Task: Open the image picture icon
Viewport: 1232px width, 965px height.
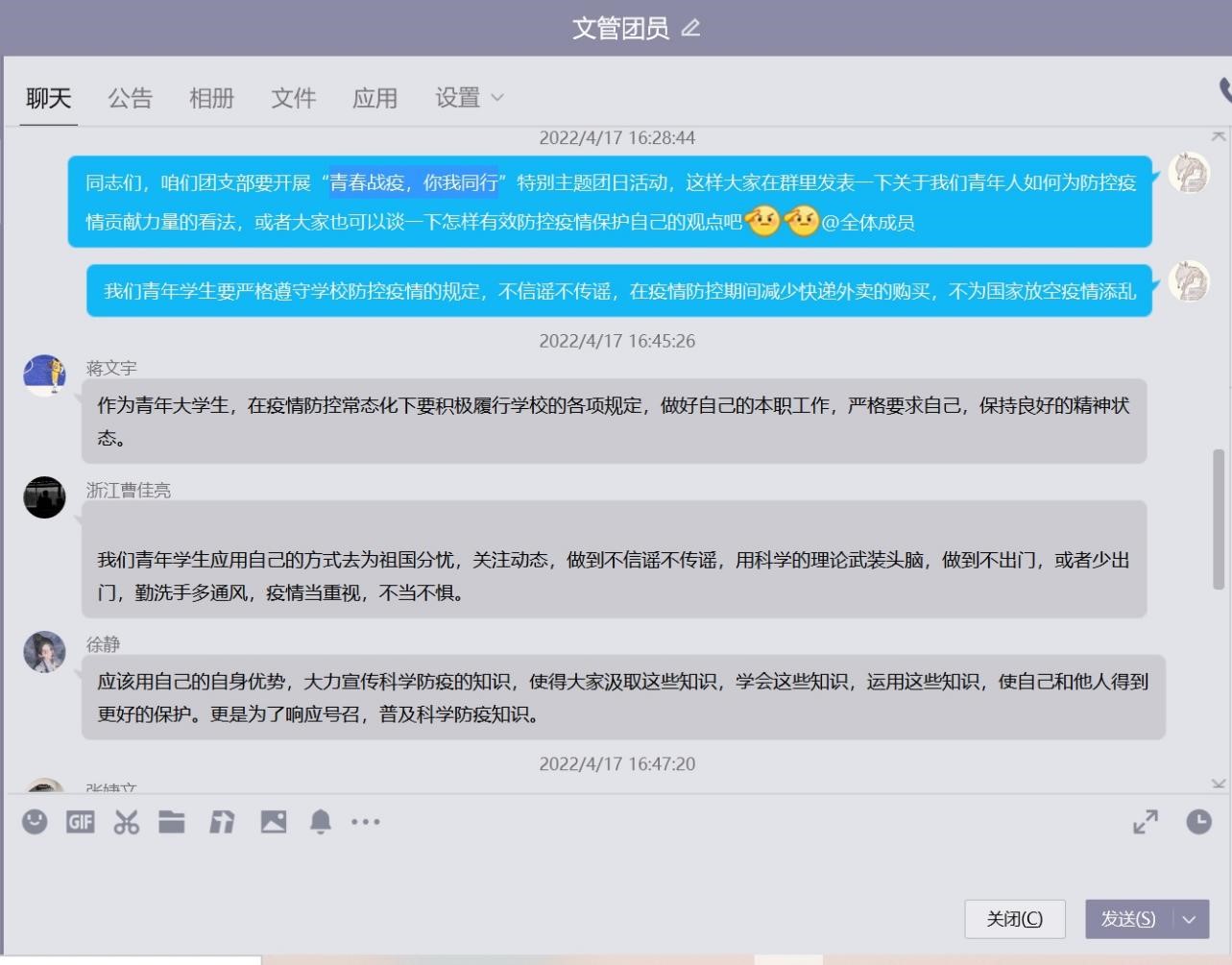Action: tap(273, 822)
